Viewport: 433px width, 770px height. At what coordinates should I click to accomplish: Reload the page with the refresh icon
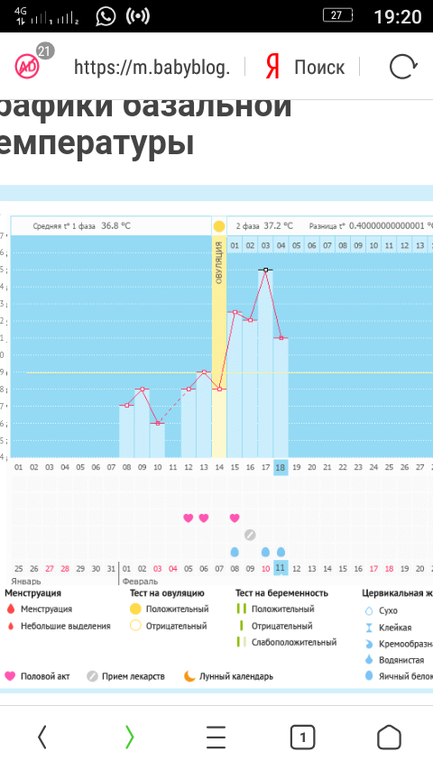[x=403, y=66]
